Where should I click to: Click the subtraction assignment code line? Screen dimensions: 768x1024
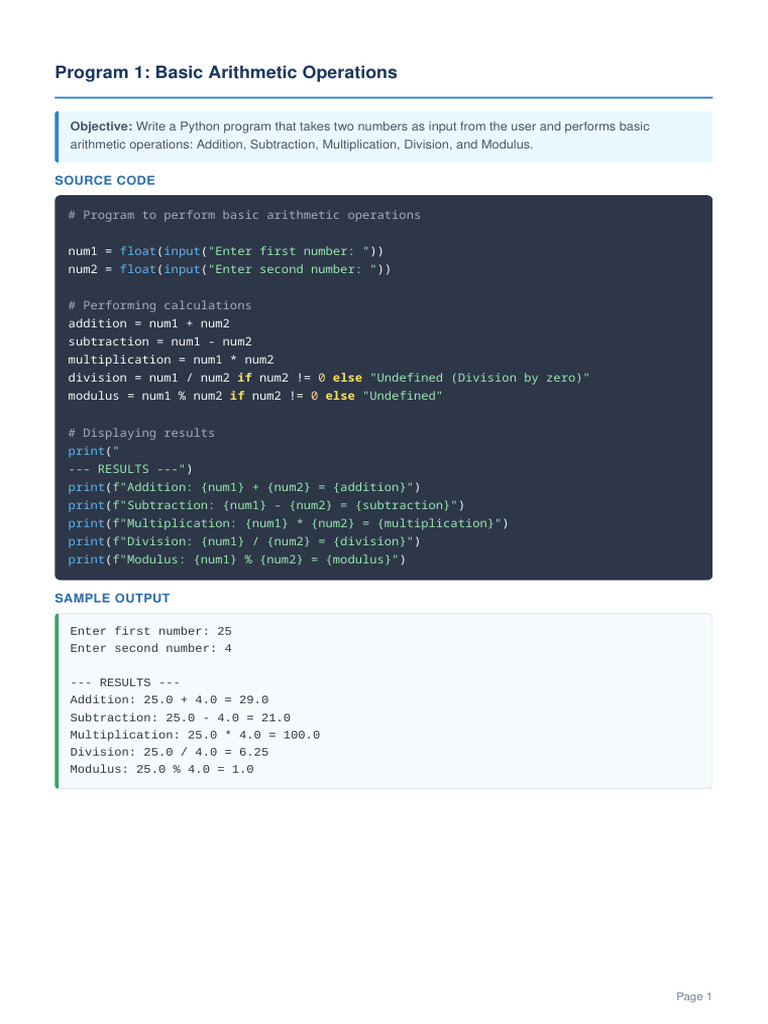click(160, 342)
